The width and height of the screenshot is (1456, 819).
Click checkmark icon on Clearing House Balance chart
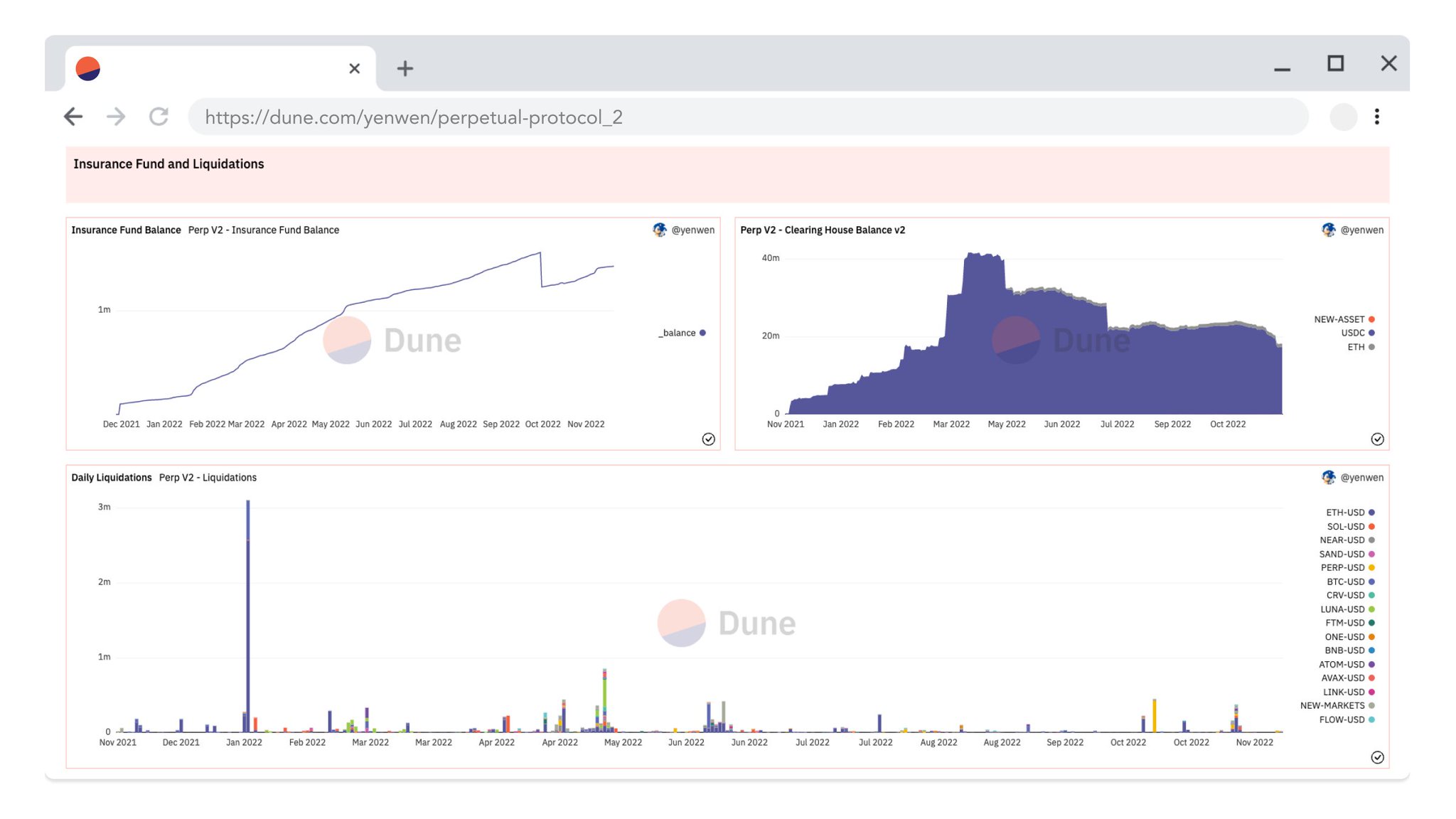tap(1377, 439)
